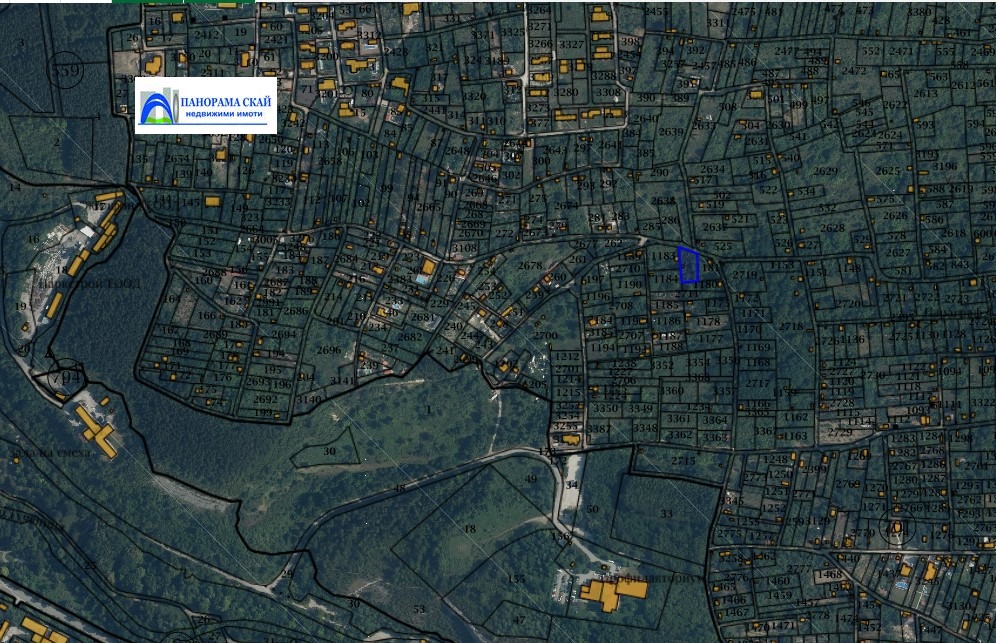Click the blue highlighted parcel outline

(688, 265)
